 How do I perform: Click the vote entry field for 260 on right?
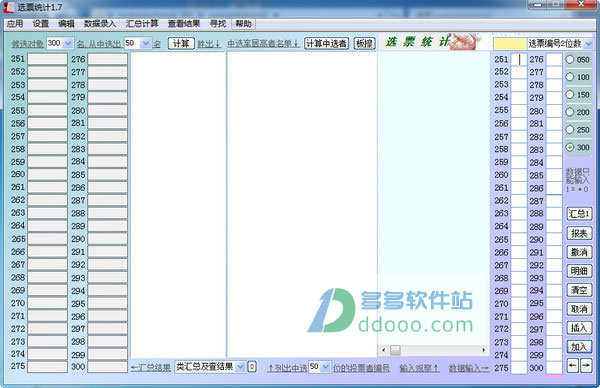click(x=519, y=175)
